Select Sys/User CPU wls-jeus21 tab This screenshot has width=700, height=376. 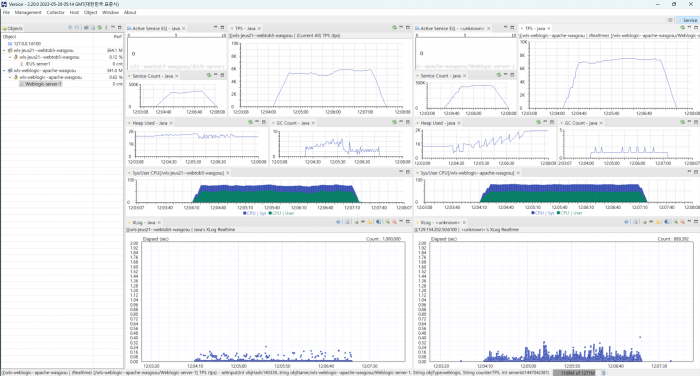tap(178, 173)
